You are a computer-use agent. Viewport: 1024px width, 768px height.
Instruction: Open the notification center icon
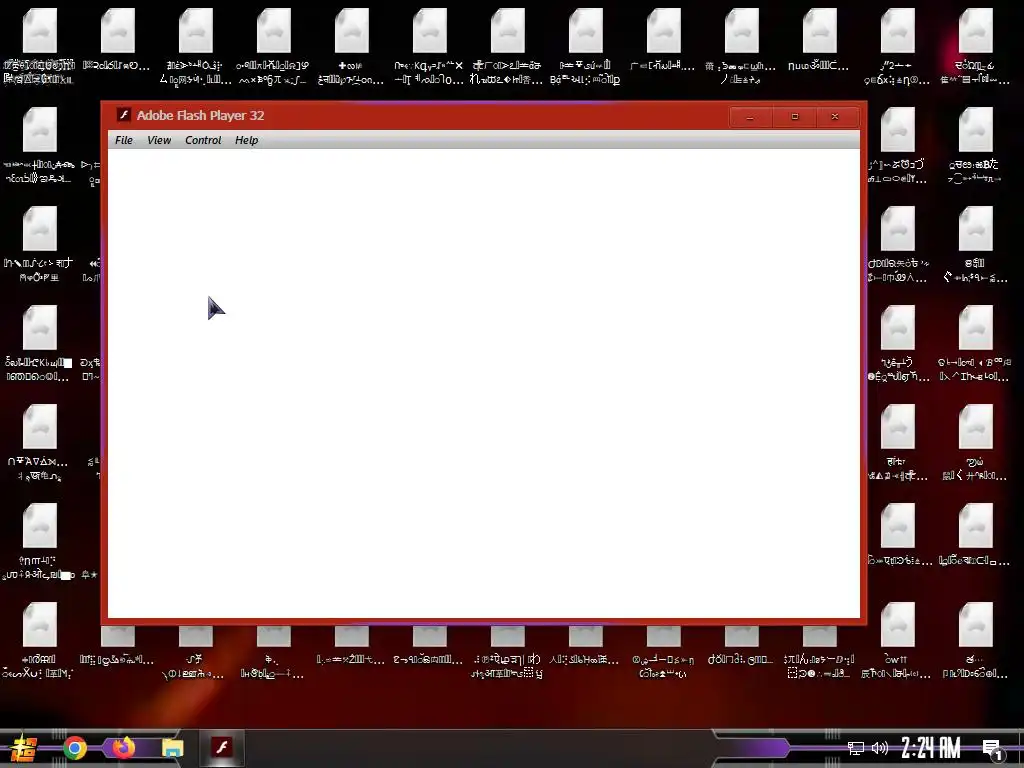[993, 749]
